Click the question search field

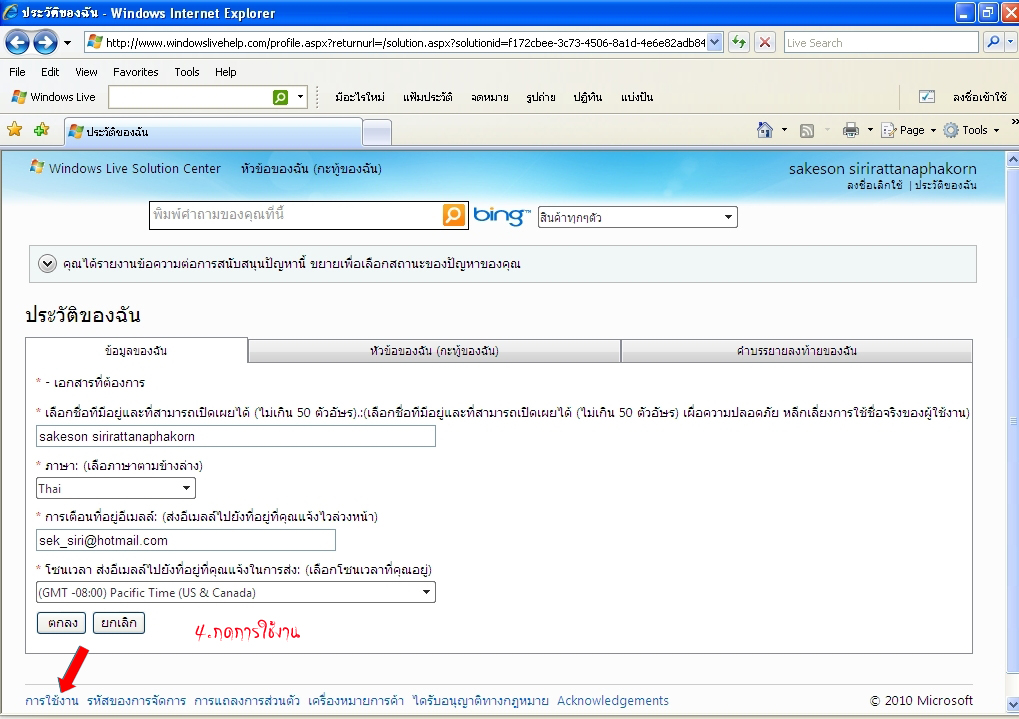point(296,215)
